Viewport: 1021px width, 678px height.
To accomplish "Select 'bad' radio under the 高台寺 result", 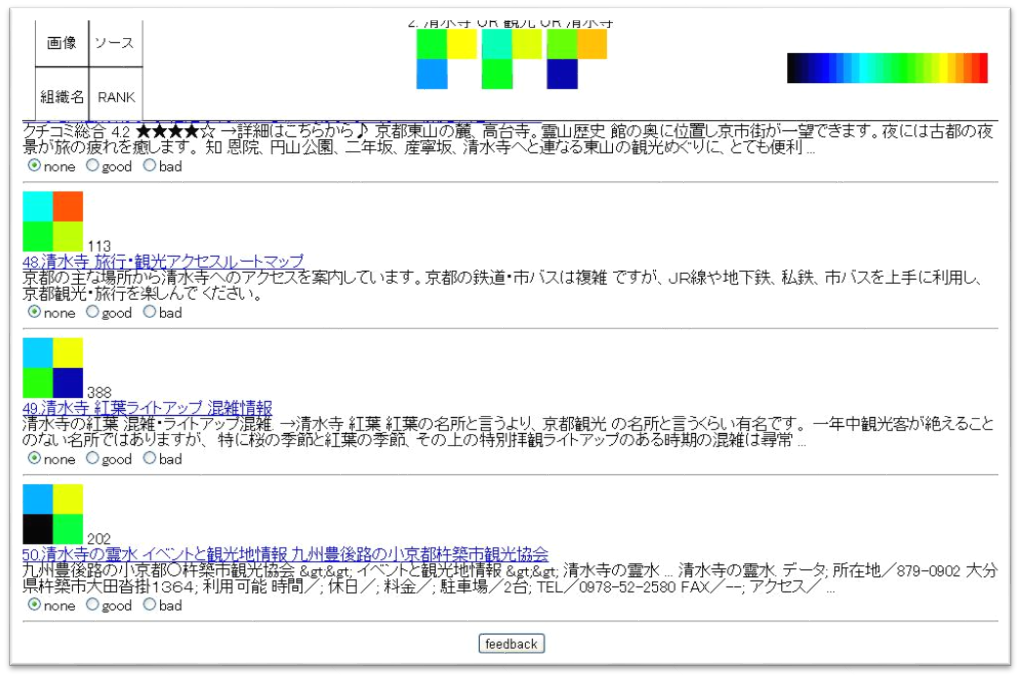I will 150,166.
